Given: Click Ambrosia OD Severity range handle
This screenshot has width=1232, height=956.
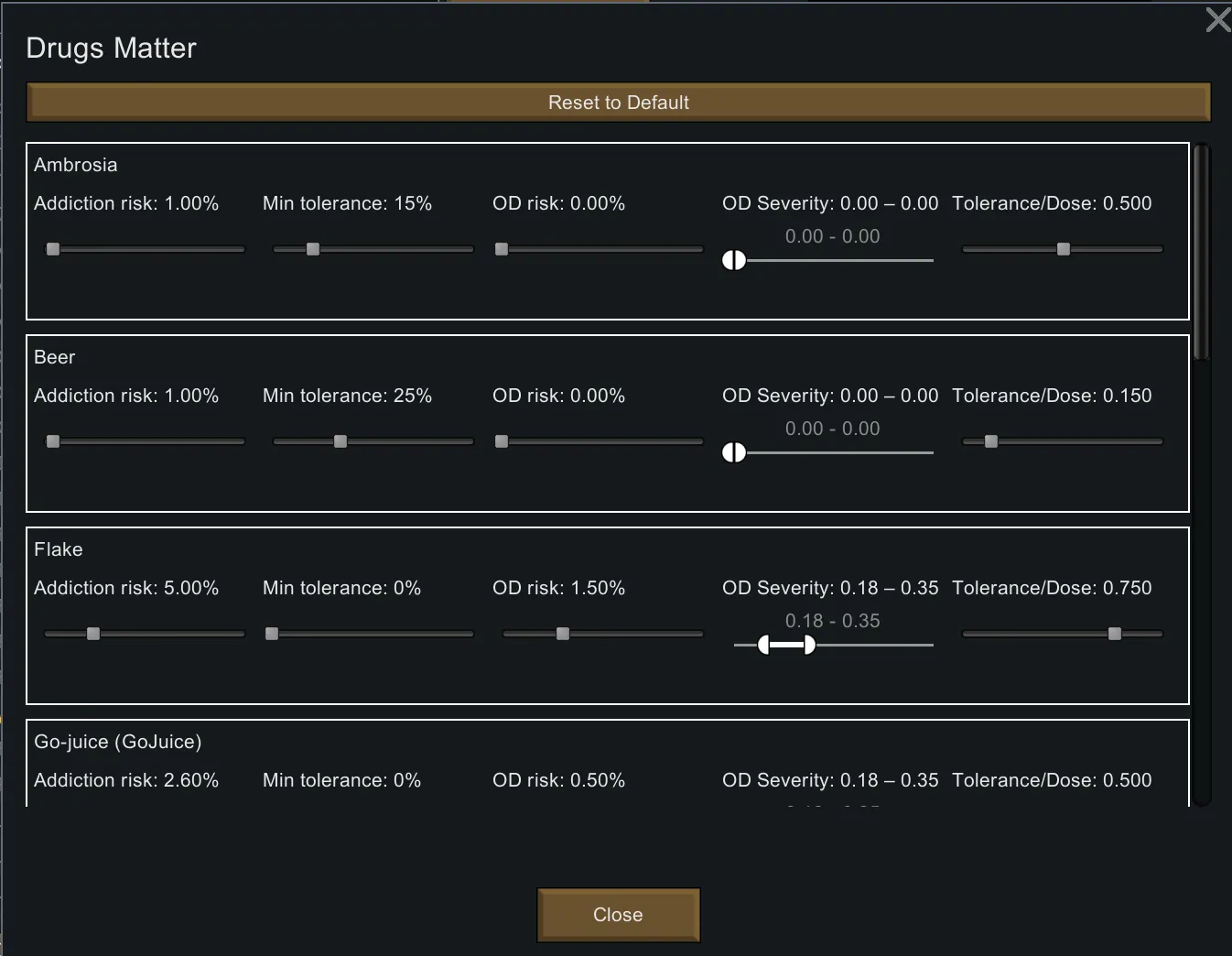Looking at the screenshot, I should [734, 261].
